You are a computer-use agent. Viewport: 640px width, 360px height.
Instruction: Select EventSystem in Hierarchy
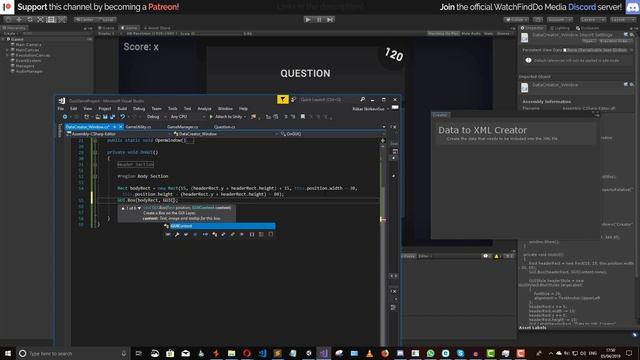28,60
